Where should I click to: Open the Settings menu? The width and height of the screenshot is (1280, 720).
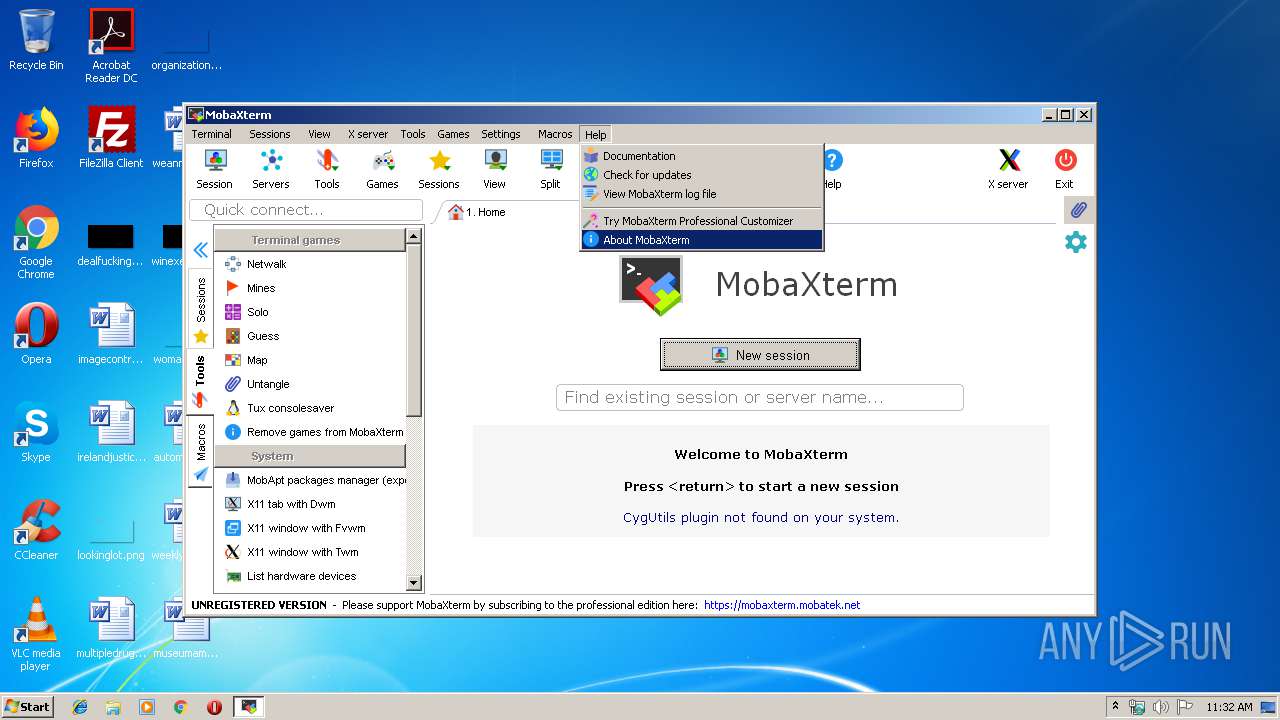coord(501,134)
